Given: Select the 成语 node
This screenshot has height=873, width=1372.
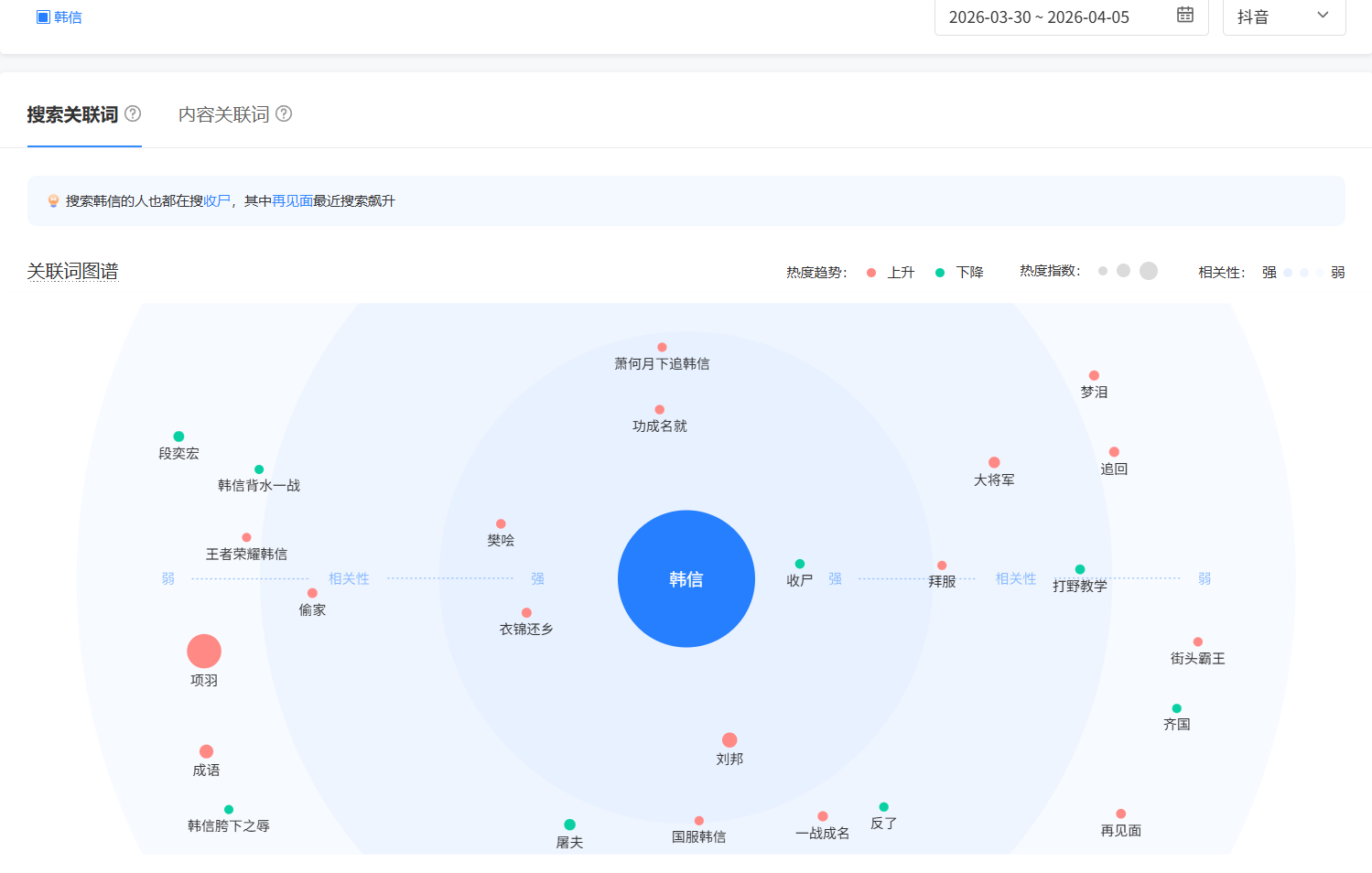Looking at the screenshot, I should [x=206, y=752].
